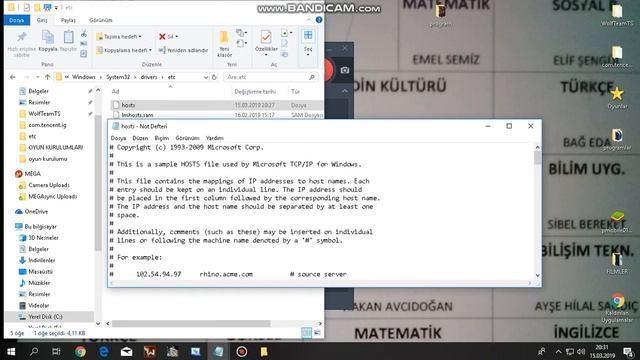Image resolution: width=640 pixels, height=360 pixels.
Task: Click the scissors cut icon
Action: pyautogui.click(x=84, y=33)
